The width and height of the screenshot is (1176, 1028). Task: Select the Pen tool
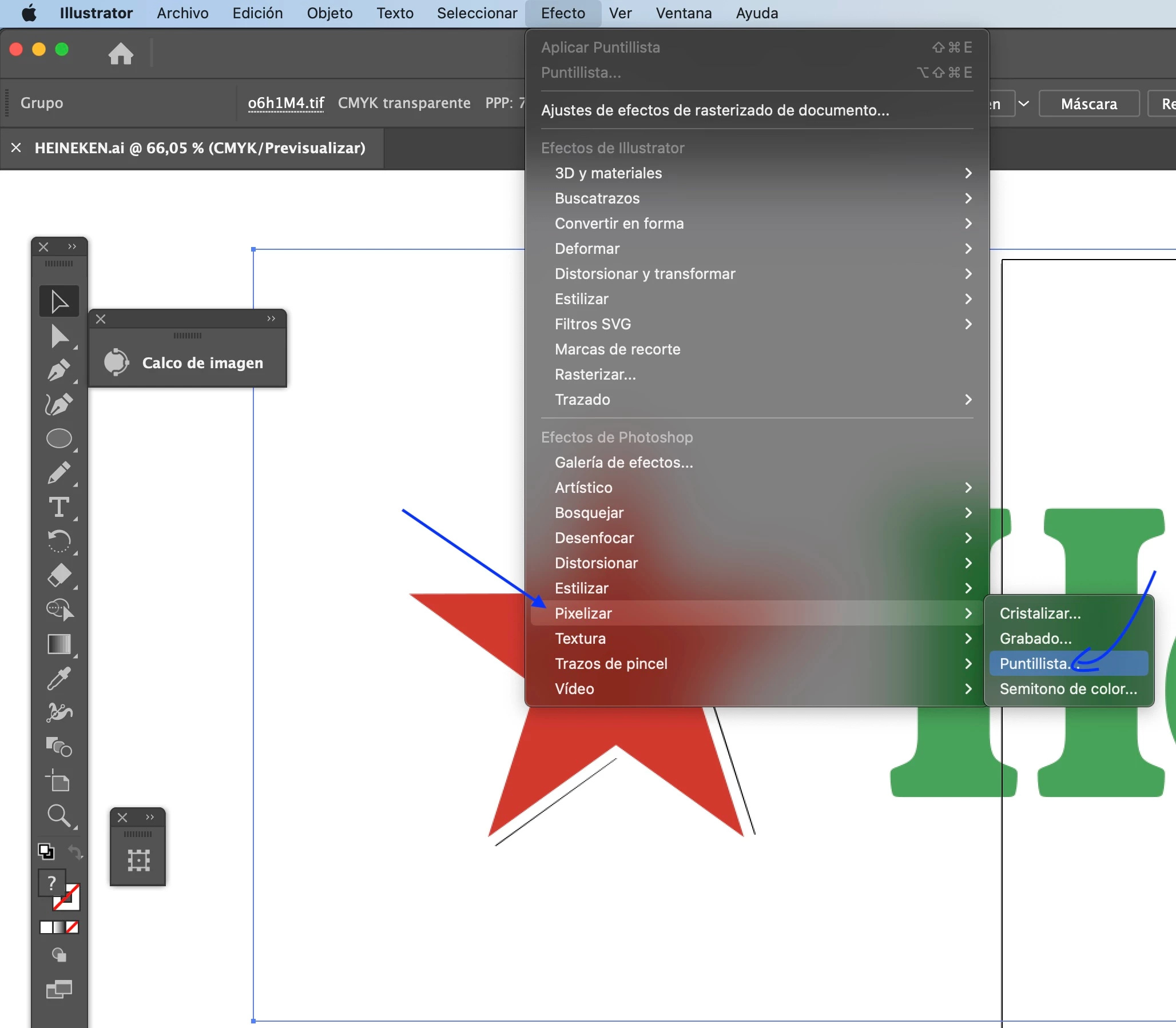58,370
